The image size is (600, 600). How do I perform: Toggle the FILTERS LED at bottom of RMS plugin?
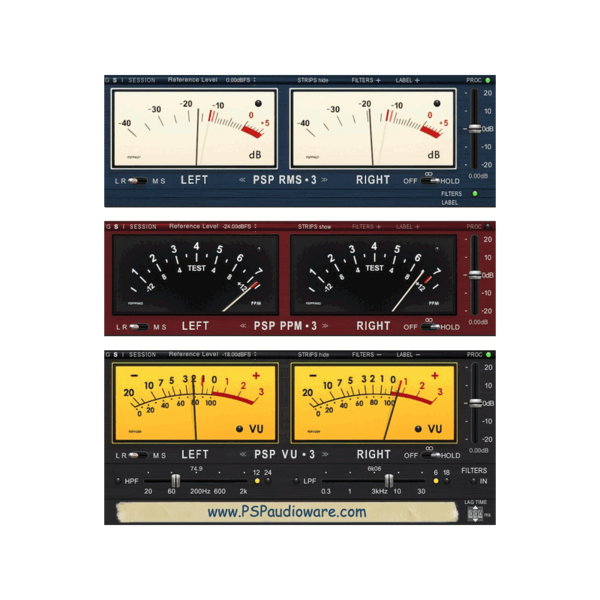click(x=475, y=194)
